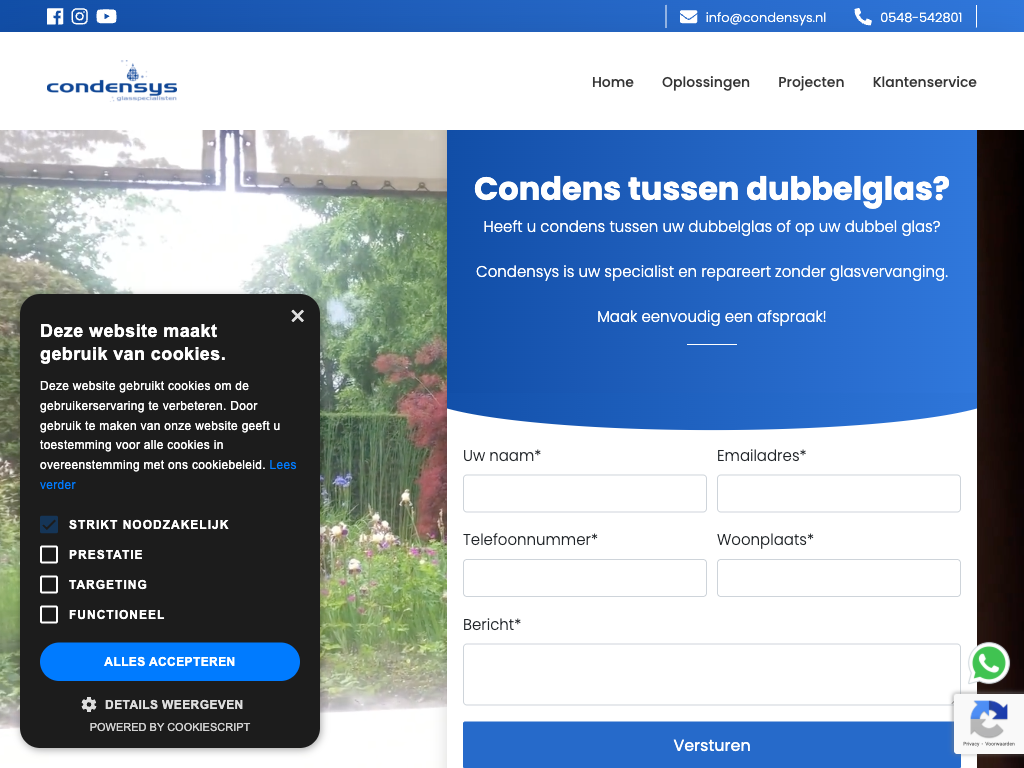Click the phone handset icon
Screen dimensions: 1024x768
[863, 17]
